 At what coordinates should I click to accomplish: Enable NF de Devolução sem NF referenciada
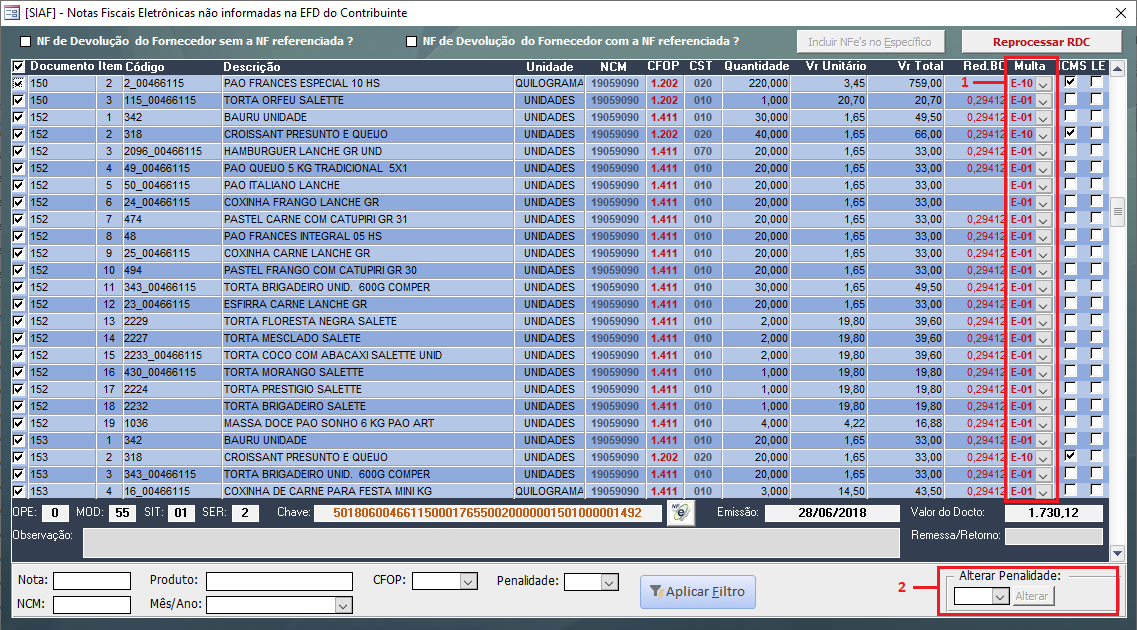tap(26, 42)
